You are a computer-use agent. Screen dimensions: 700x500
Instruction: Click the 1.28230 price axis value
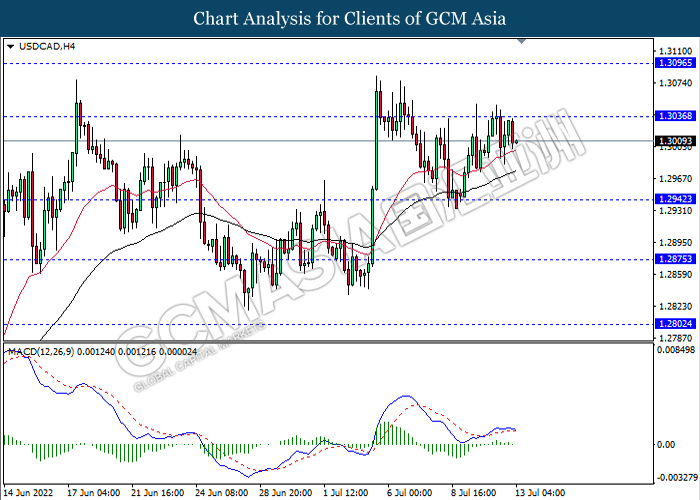click(675, 306)
